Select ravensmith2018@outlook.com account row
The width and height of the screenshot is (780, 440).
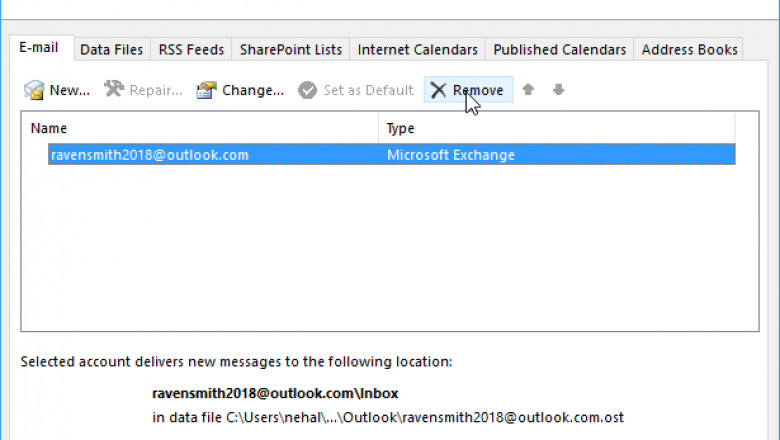391,155
